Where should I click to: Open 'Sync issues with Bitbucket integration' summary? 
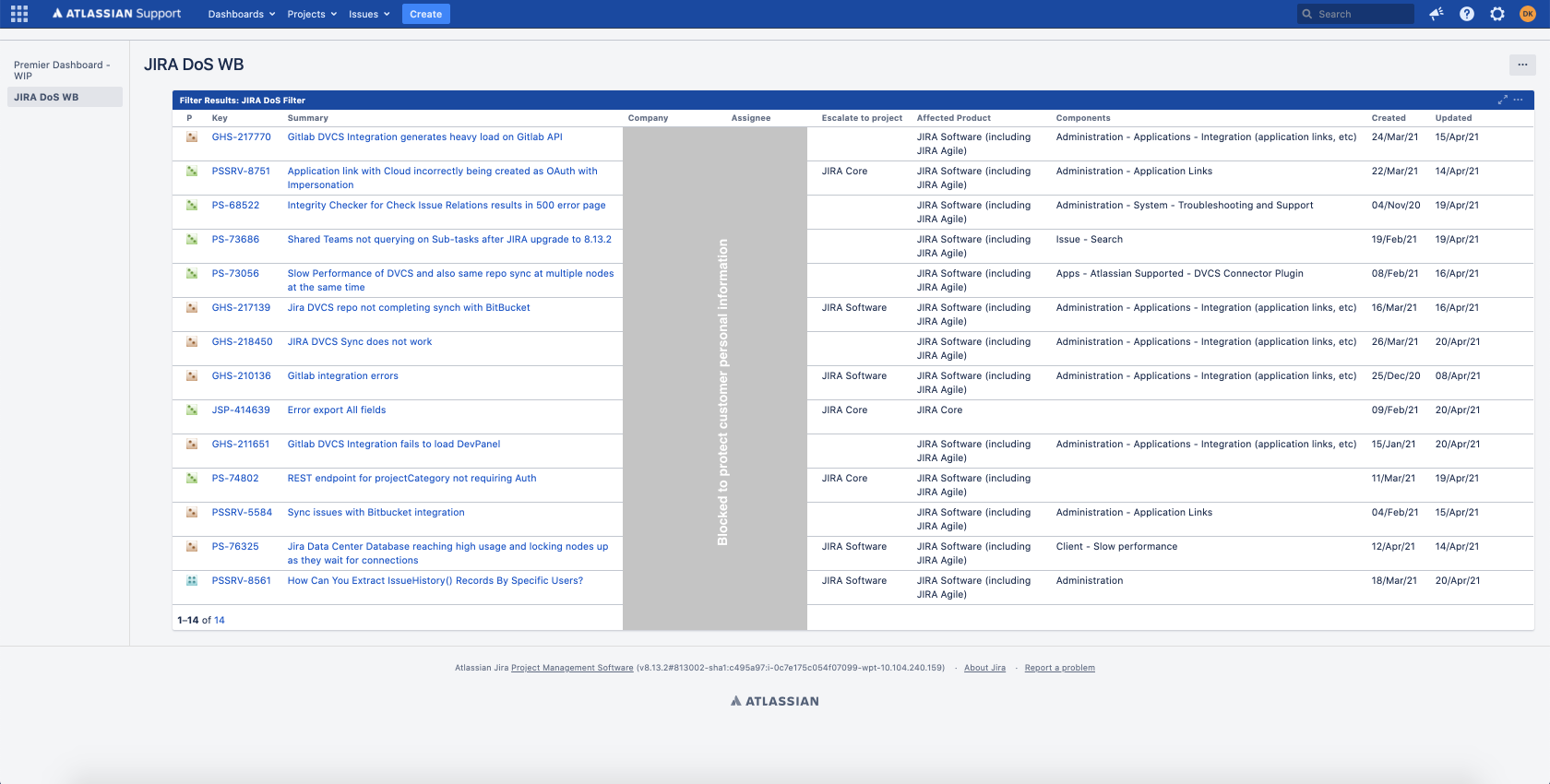click(376, 512)
